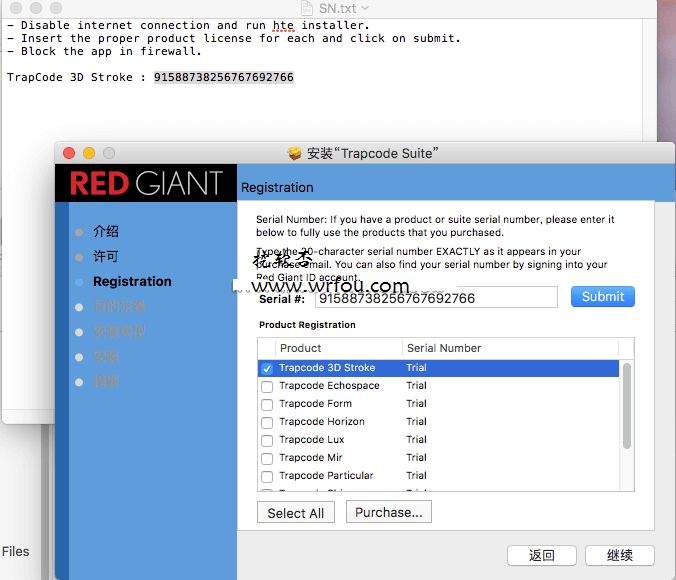Sort by the Serial Number column header
Image resolution: width=676 pixels, height=580 pixels.
tap(508, 348)
